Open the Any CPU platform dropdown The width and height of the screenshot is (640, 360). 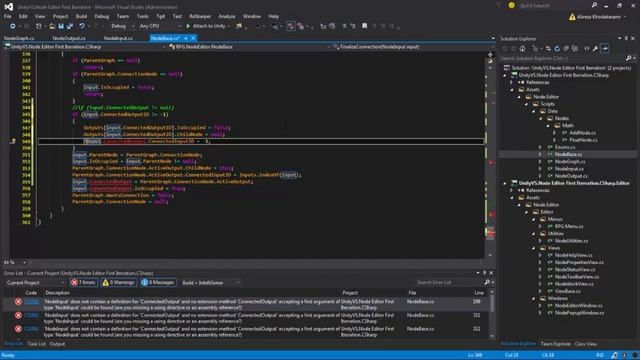160,26
